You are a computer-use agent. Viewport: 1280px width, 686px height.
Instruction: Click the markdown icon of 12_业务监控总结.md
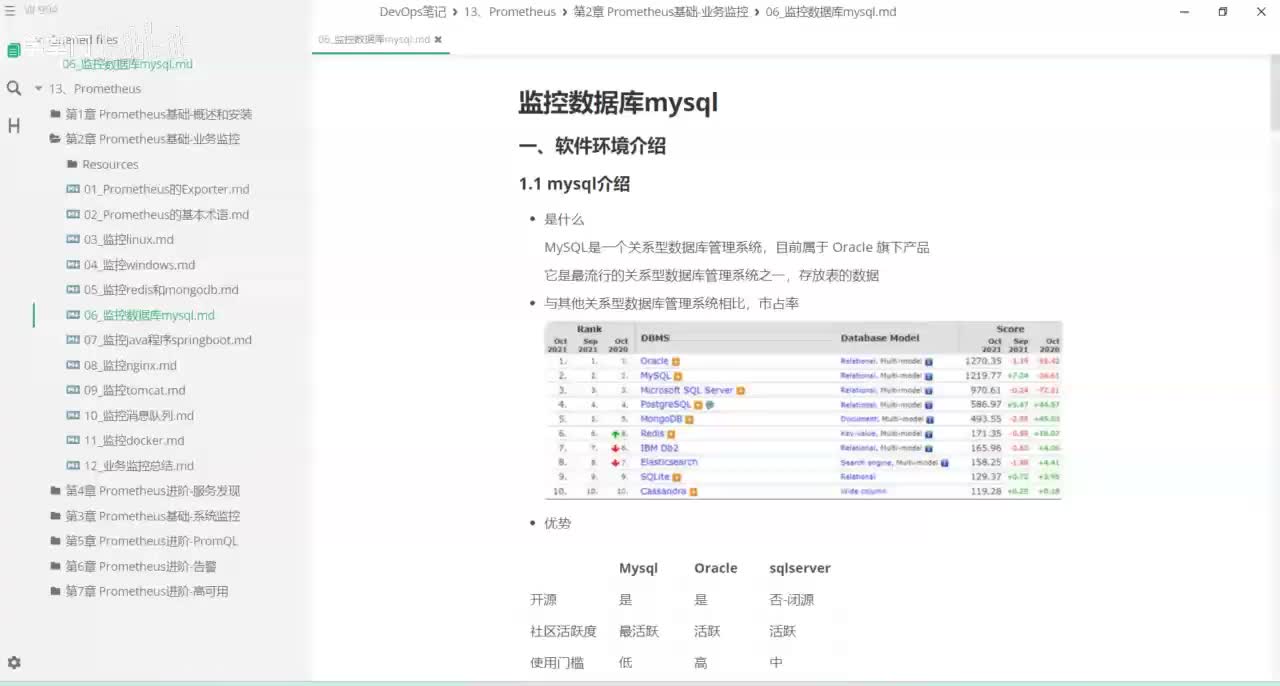72,465
